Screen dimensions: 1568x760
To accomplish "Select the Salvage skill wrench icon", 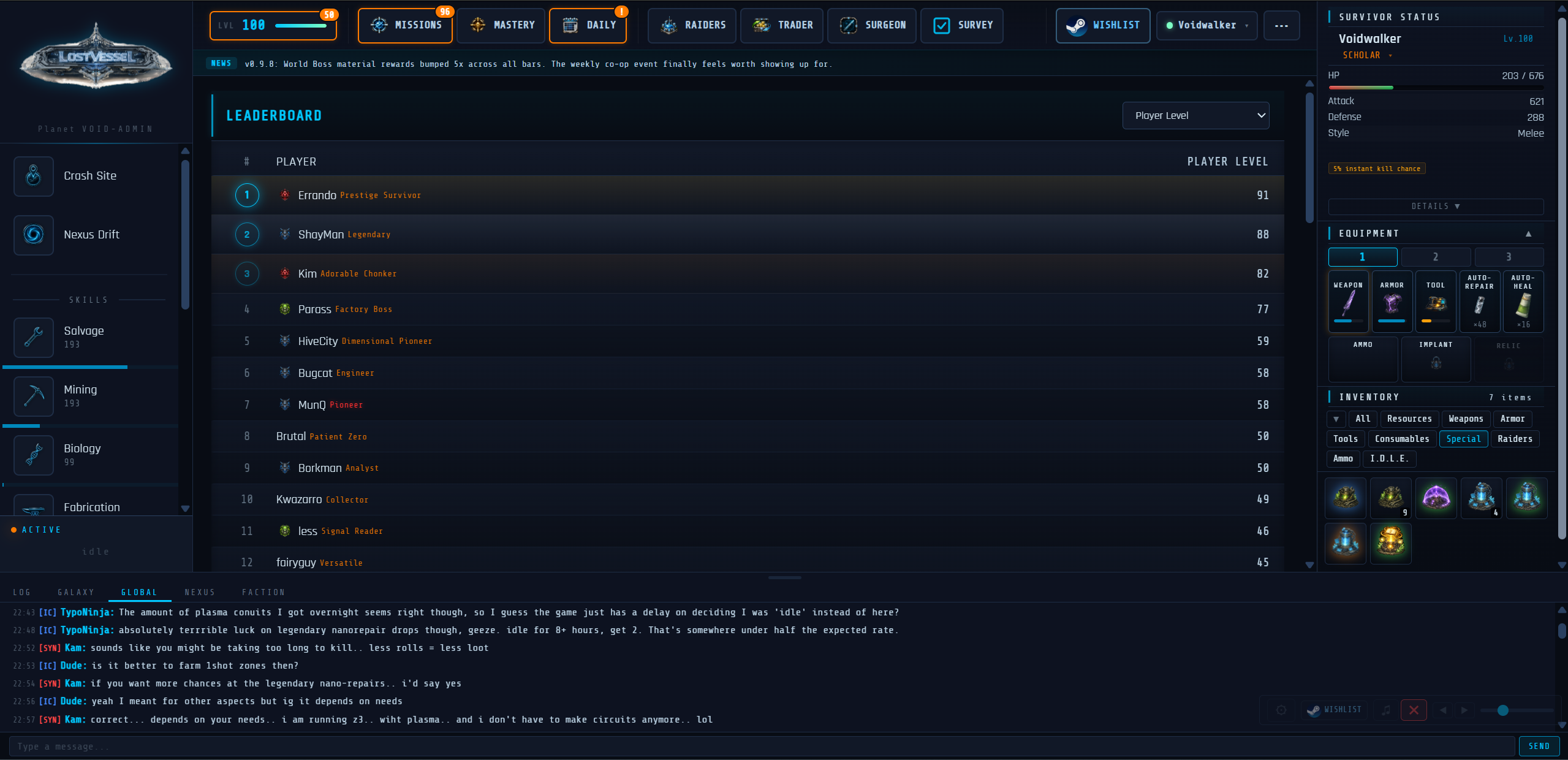I will 34,337.
